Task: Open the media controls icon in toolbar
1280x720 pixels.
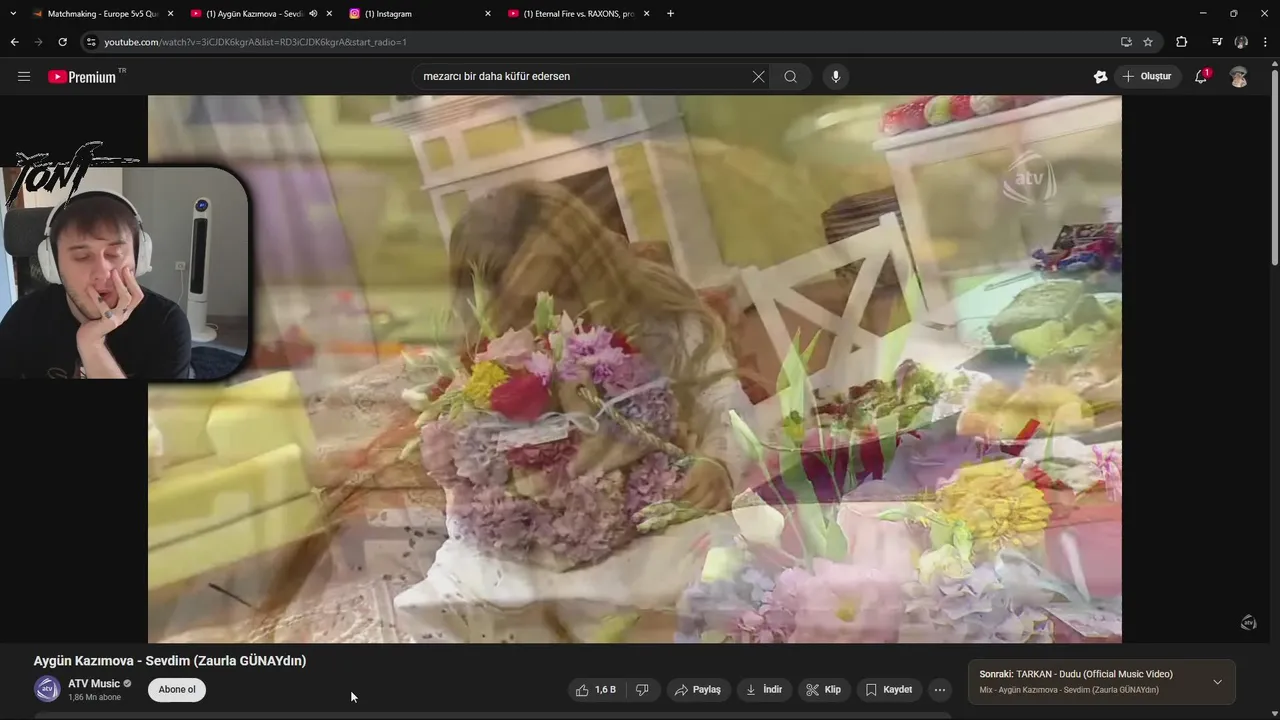Action: coord(1217,42)
